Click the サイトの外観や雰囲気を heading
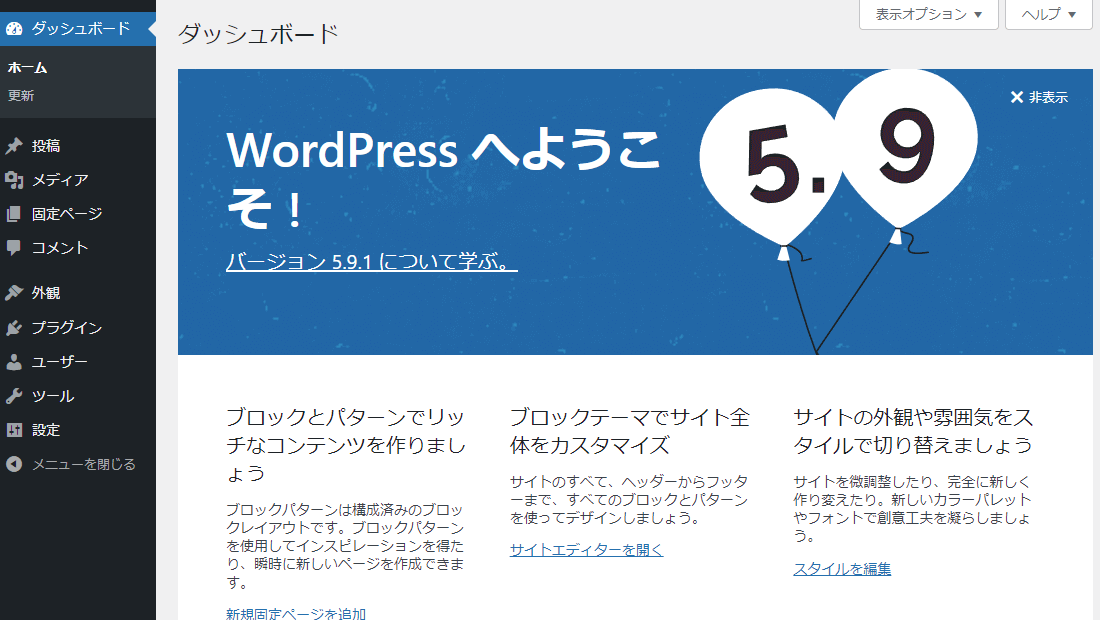This screenshot has height=620, width=1100. tap(913, 431)
